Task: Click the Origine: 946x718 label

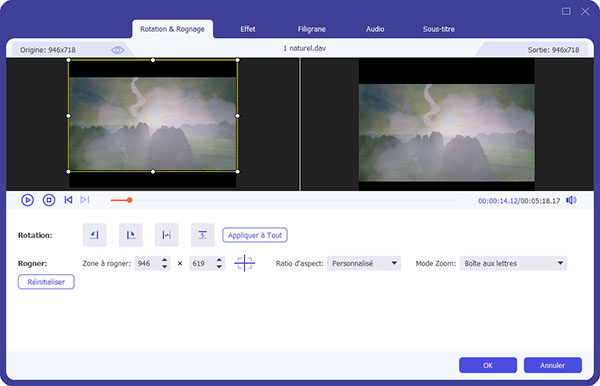Action: pos(48,50)
